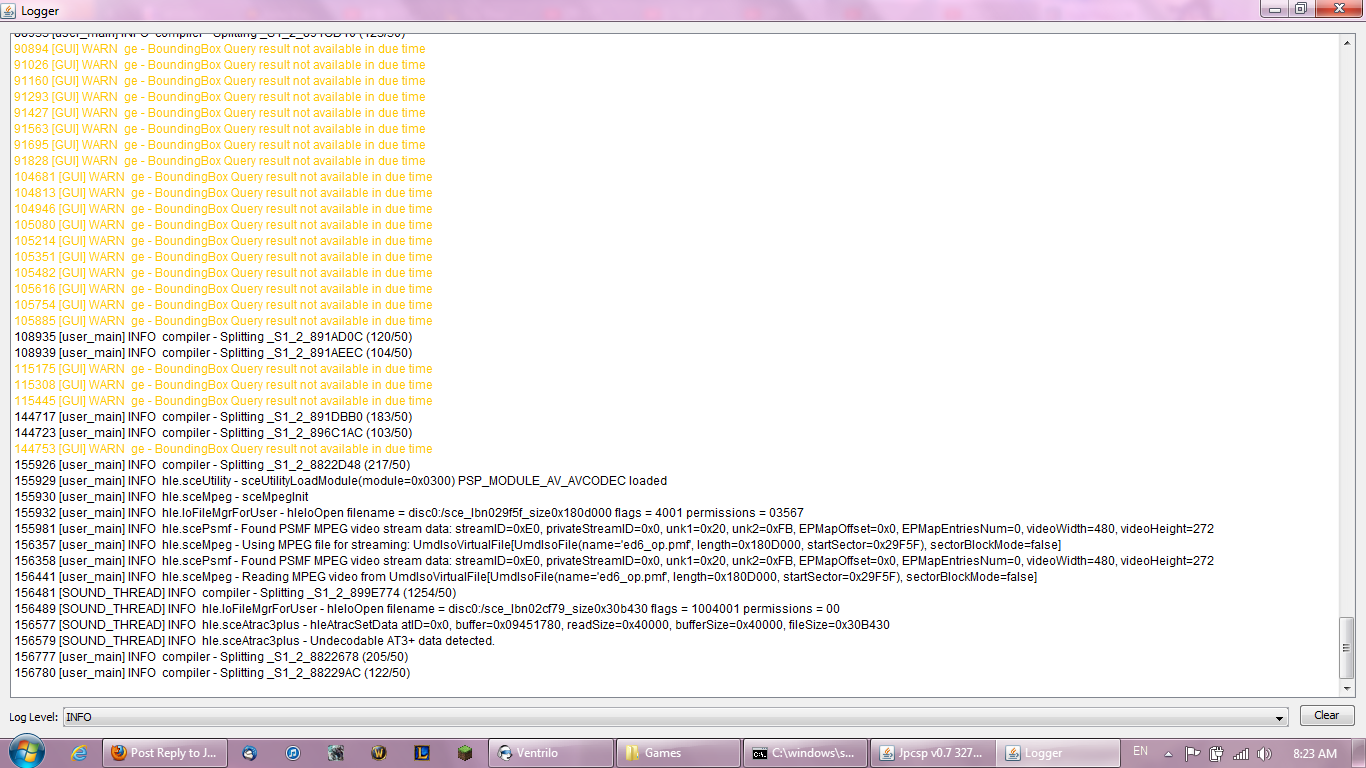Click log line 'Splitting _S1_2_8822678 (205/50)'
The width and height of the screenshot is (1366, 768).
pyautogui.click(x=212, y=657)
